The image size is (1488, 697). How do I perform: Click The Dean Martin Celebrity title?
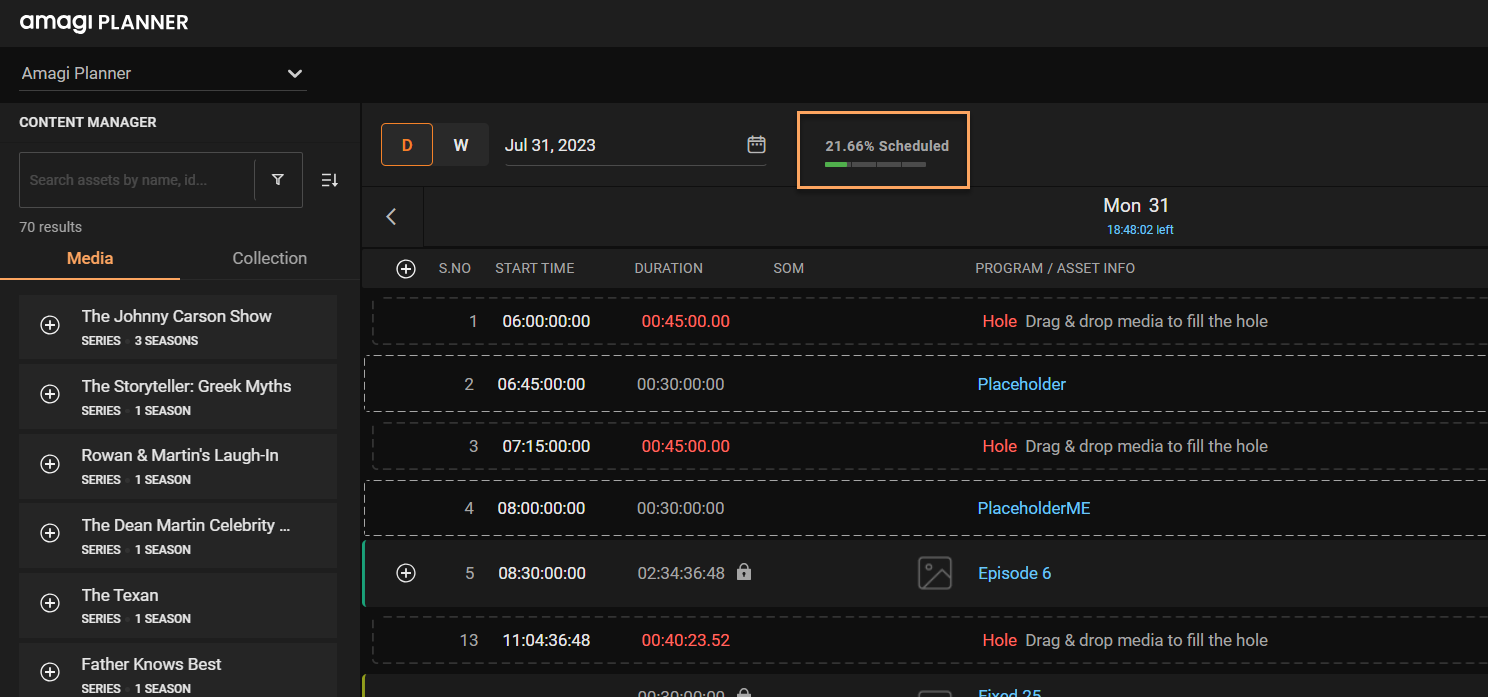click(186, 525)
